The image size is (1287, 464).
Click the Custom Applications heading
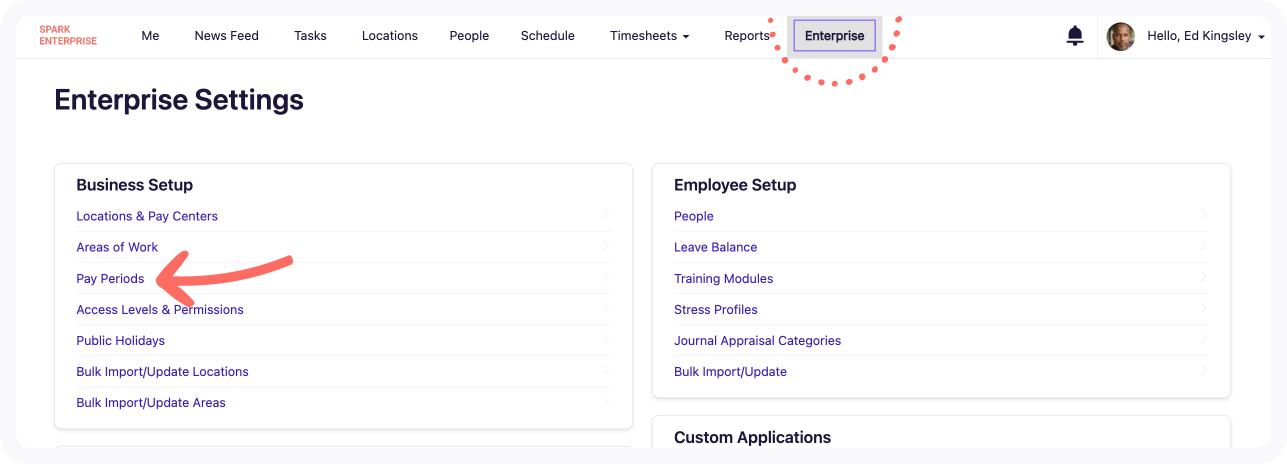tap(752, 437)
